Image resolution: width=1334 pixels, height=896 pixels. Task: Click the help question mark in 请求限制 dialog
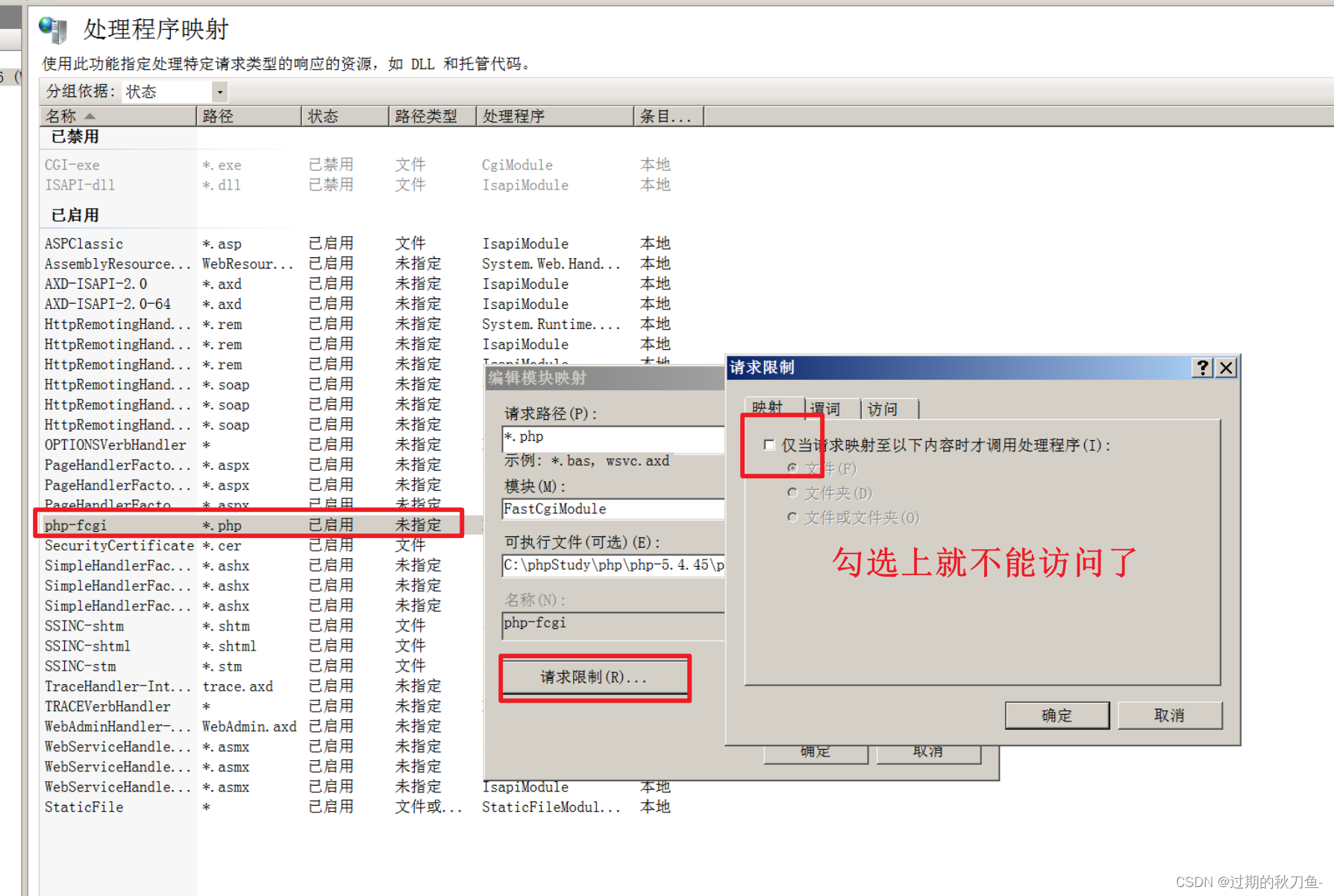[1202, 368]
